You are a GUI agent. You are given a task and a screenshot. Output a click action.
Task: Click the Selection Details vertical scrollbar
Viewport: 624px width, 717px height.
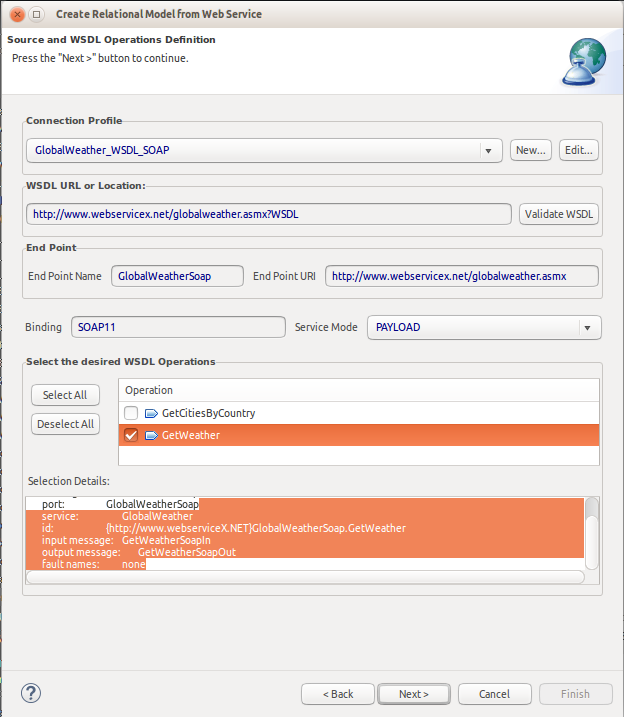point(592,530)
